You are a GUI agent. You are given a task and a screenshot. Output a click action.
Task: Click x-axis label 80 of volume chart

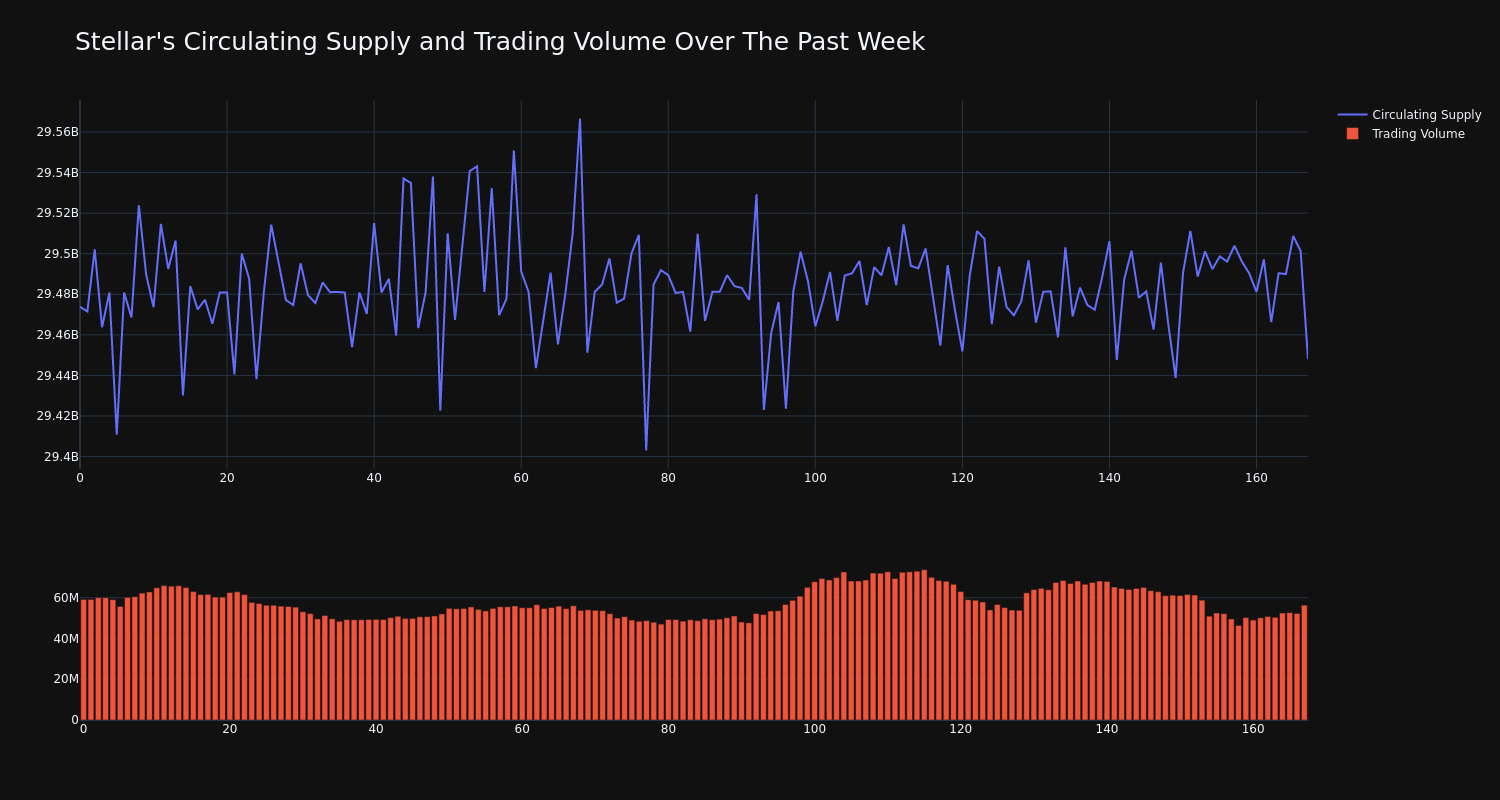[668, 729]
